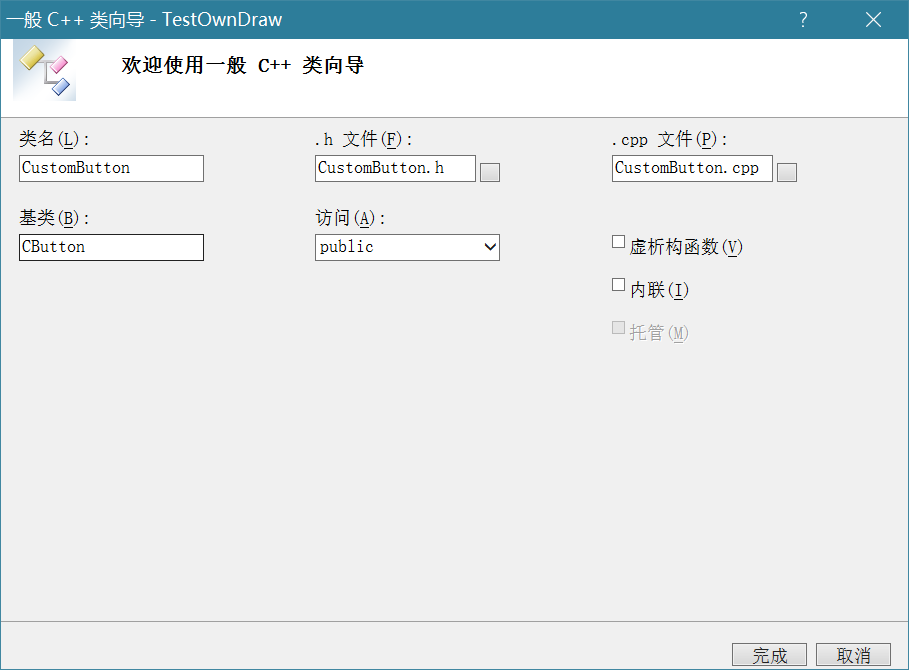Image resolution: width=909 pixels, height=670 pixels.
Task: Click the class wizard icon in header
Action: coord(45,72)
